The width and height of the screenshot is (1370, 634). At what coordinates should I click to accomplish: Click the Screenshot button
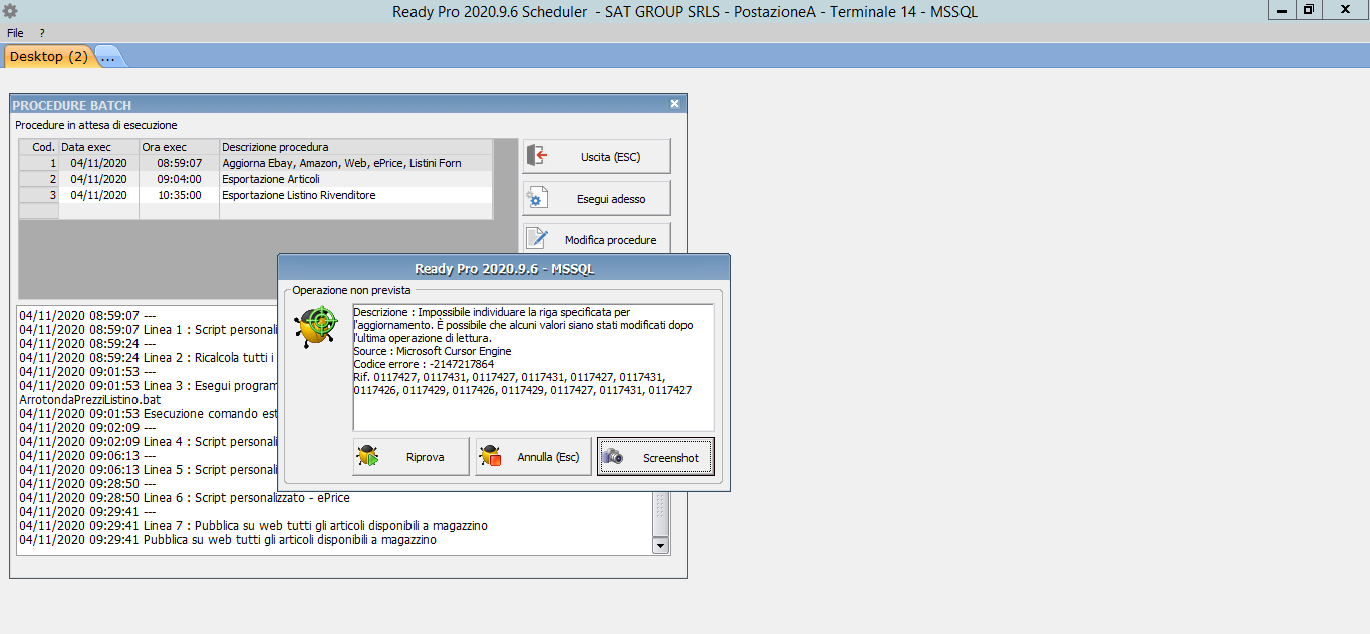pyautogui.click(x=656, y=457)
